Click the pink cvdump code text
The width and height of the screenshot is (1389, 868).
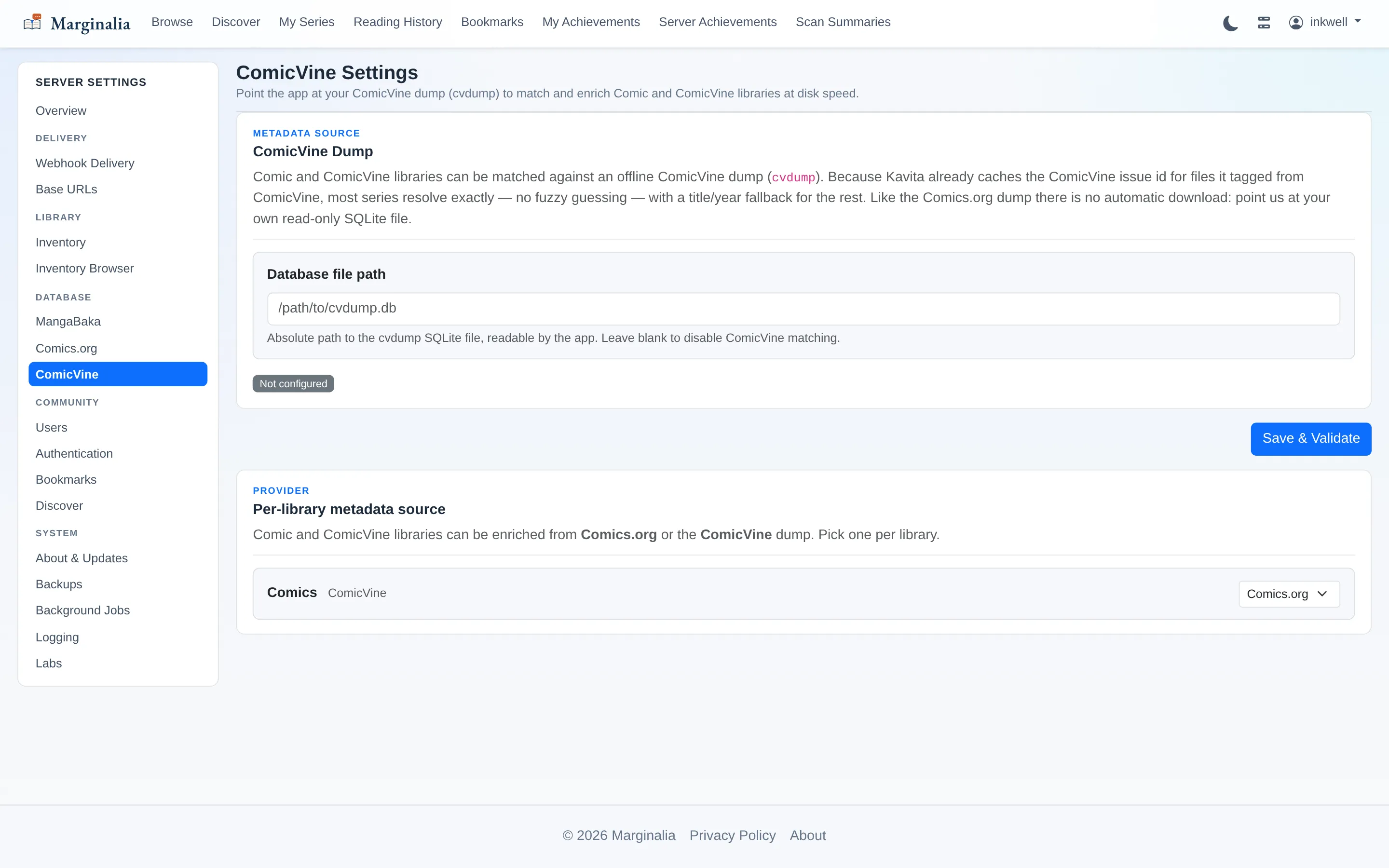(793, 177)
